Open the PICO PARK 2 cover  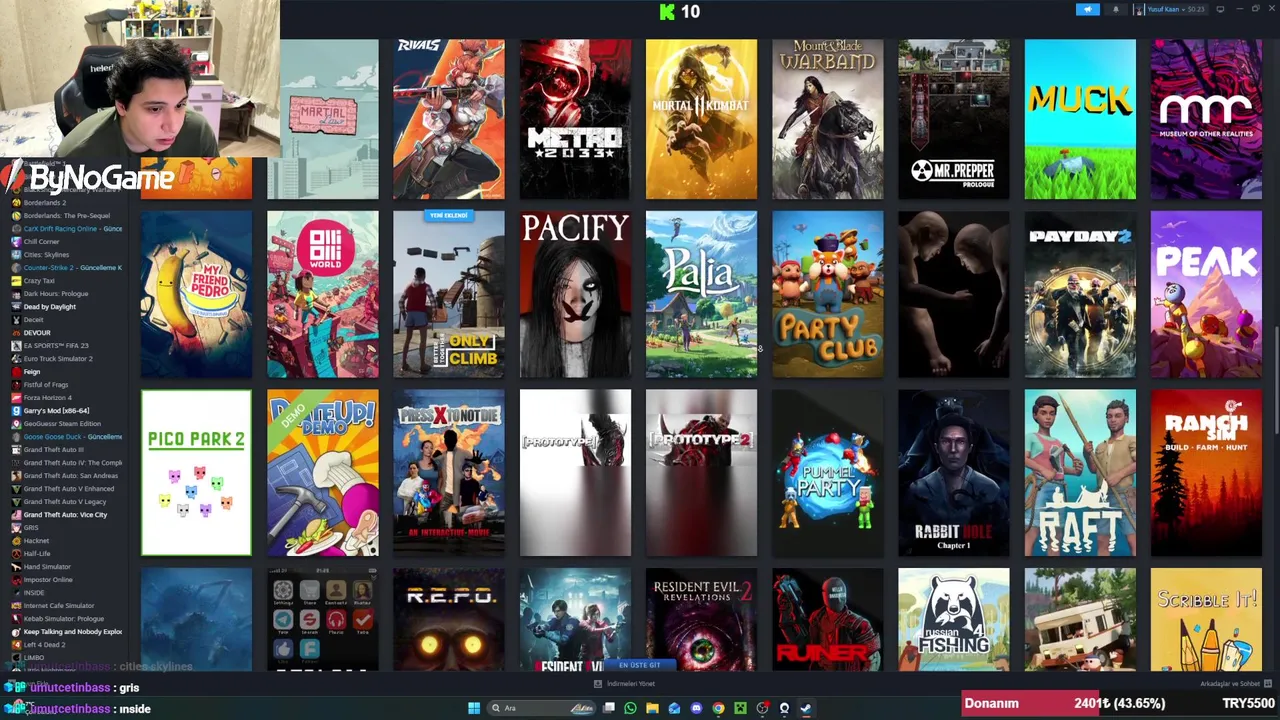click(196, 473)
